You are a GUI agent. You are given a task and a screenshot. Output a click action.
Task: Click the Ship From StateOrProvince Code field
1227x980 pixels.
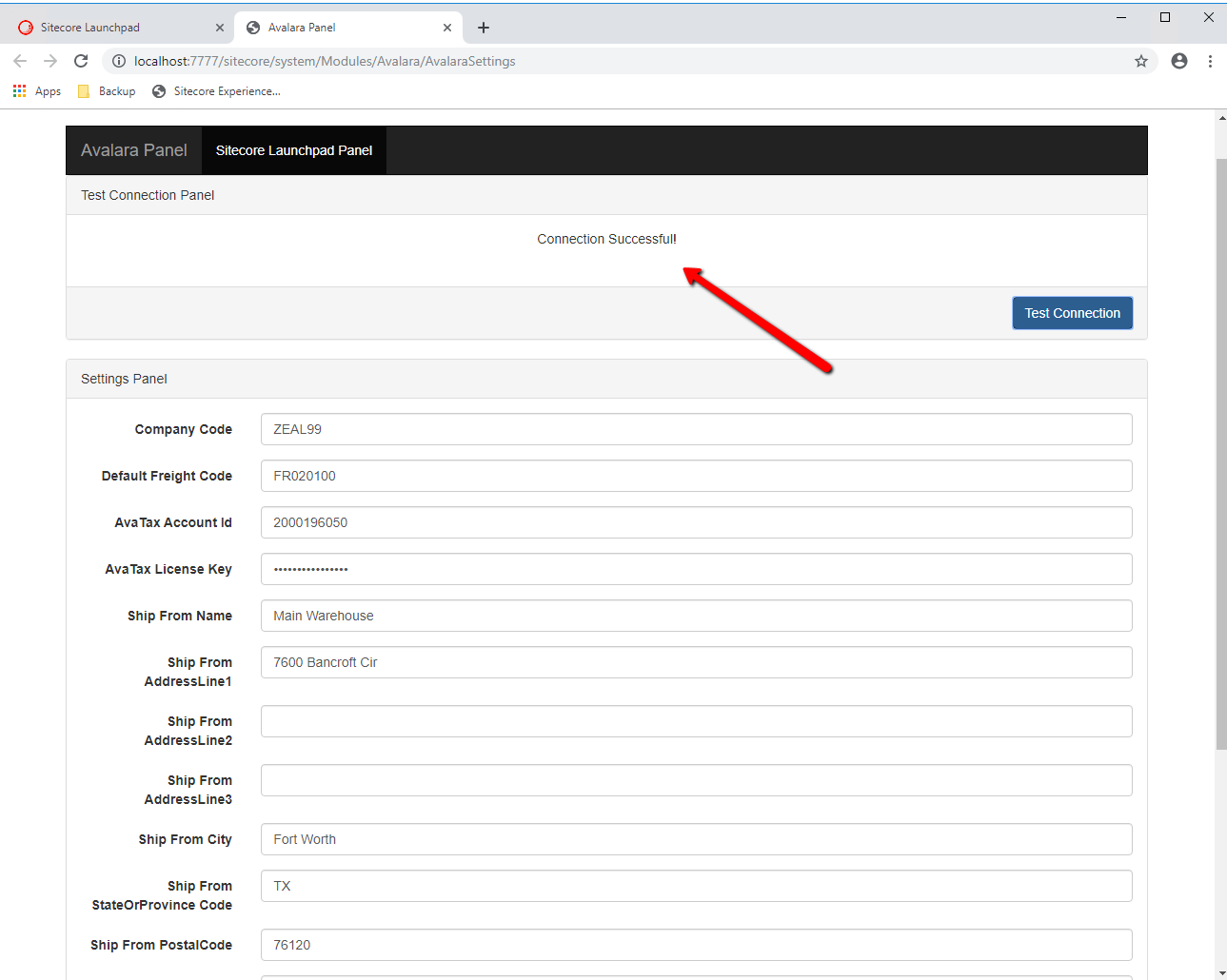pos(697,886)
